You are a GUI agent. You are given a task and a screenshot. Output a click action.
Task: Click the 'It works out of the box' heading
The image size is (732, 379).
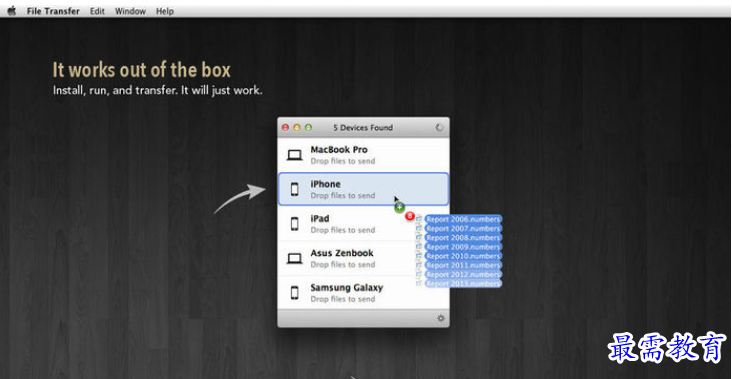pyautogui.click(x=141, y=70)
